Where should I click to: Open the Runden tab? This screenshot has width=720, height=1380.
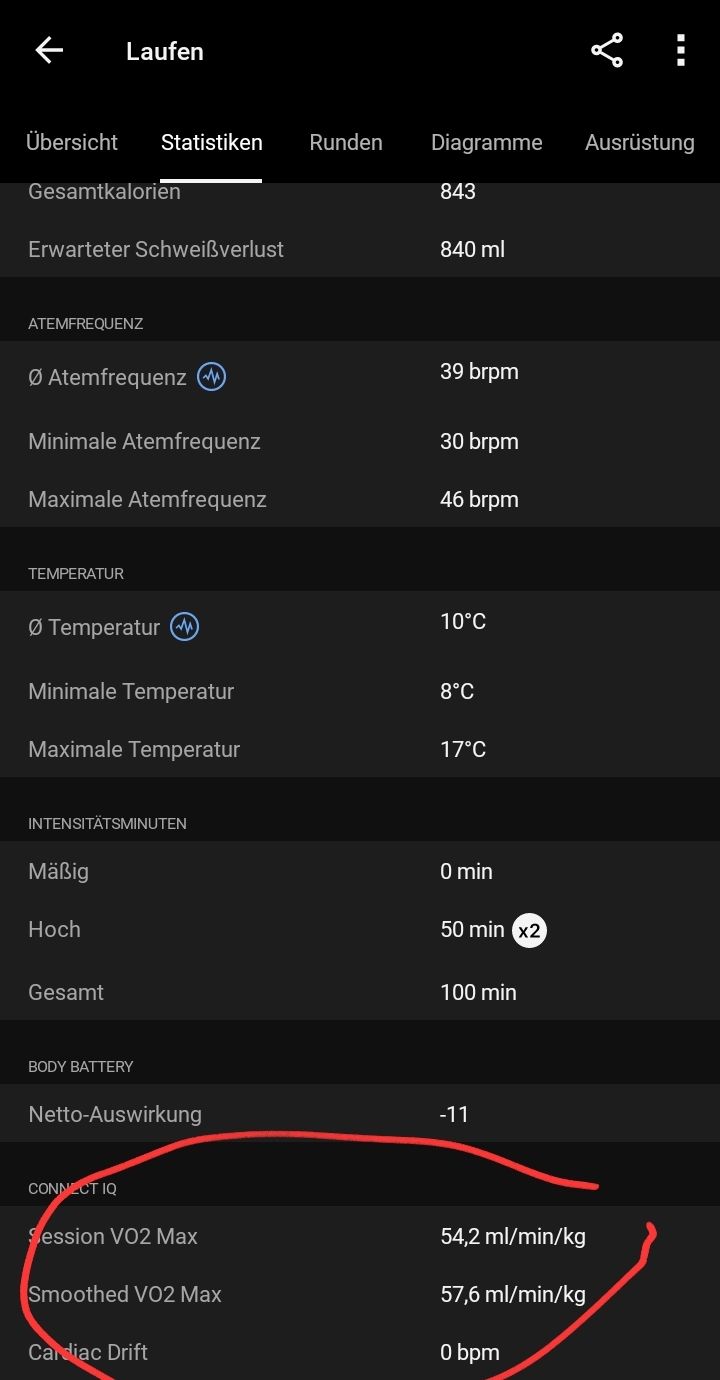pyautogui.click(x=346, y=142)
